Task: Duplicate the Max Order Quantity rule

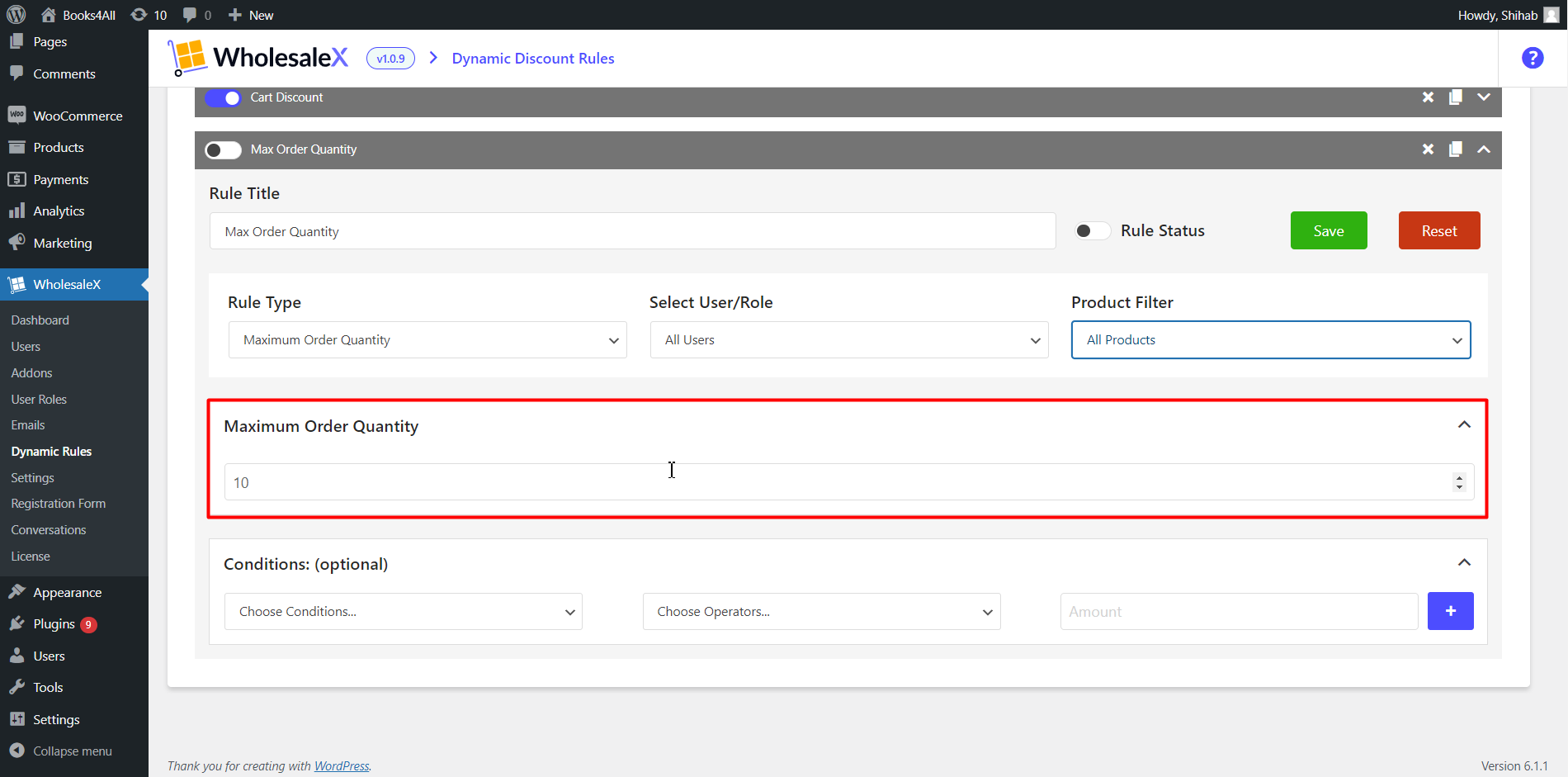Action: (x=1456, y=149)
